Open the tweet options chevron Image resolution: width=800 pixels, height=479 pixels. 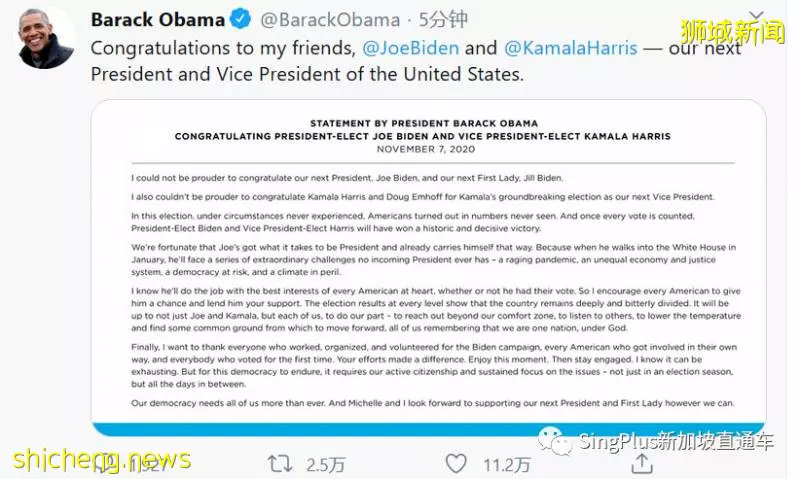(x=756, y=15)
